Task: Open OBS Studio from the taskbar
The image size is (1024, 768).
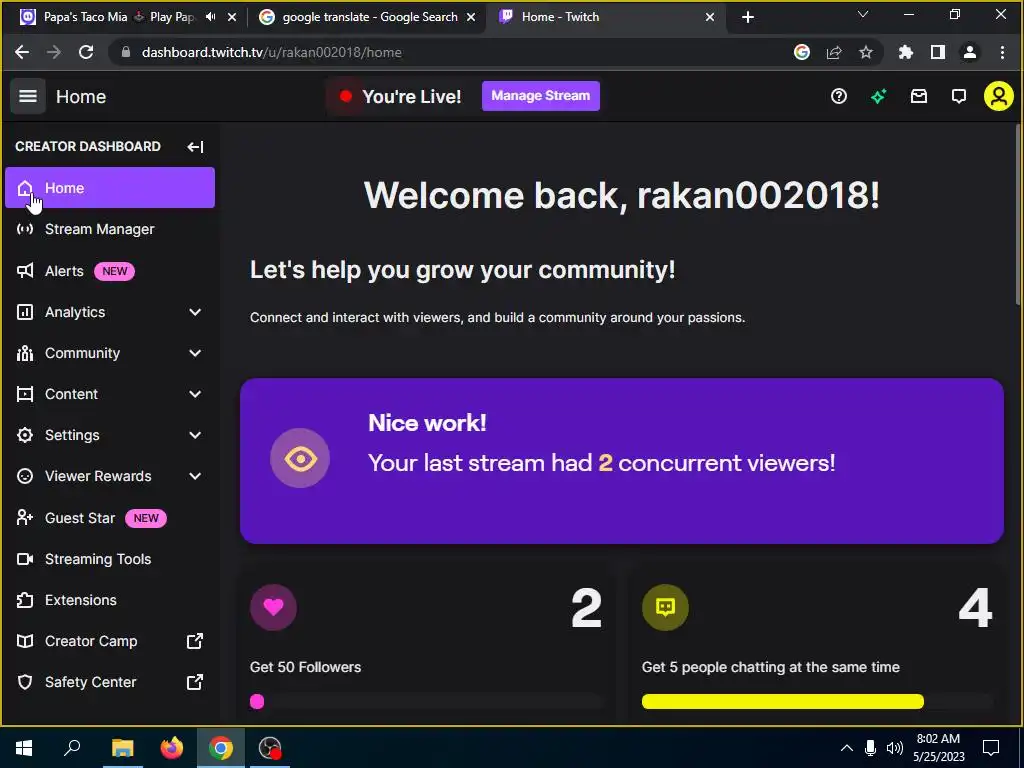Action: pos(270,748)
